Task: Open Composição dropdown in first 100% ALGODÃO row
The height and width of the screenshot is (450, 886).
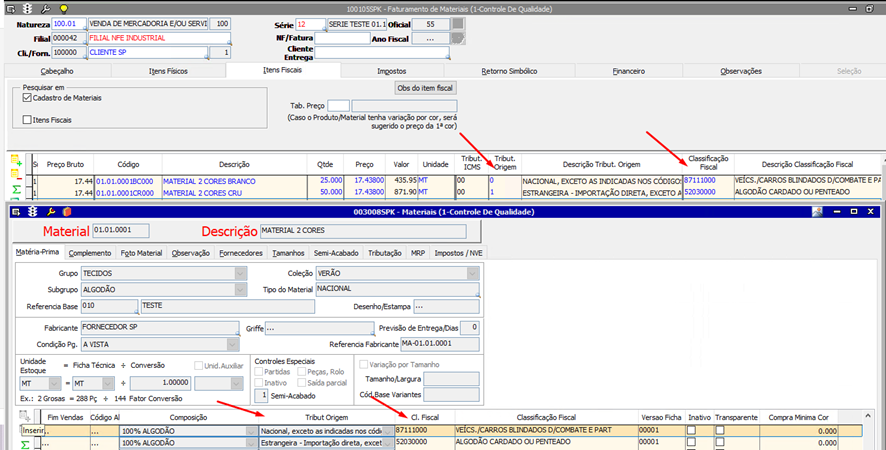Action: click(x=251, y=431)
